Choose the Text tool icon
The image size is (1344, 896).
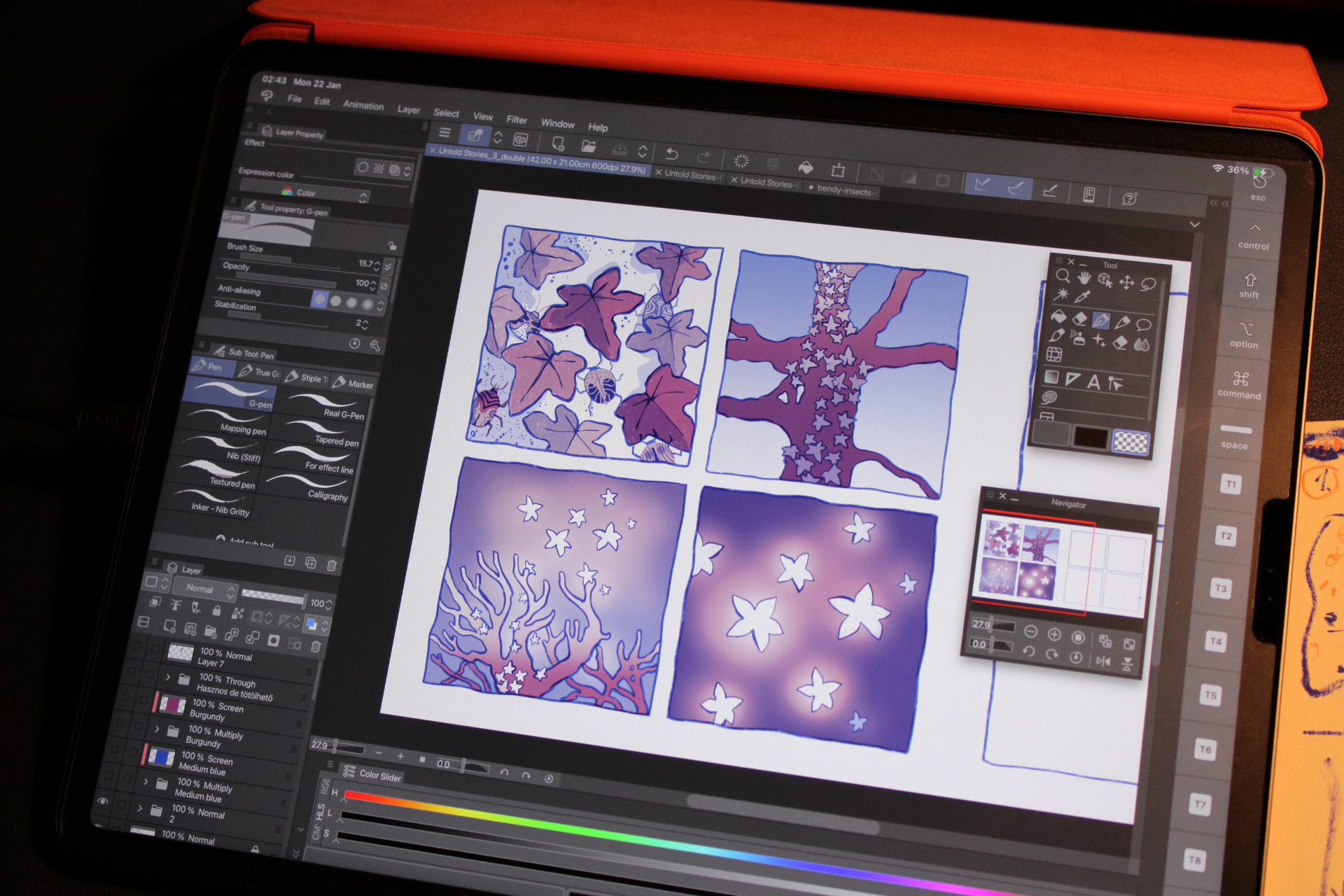1093,382
